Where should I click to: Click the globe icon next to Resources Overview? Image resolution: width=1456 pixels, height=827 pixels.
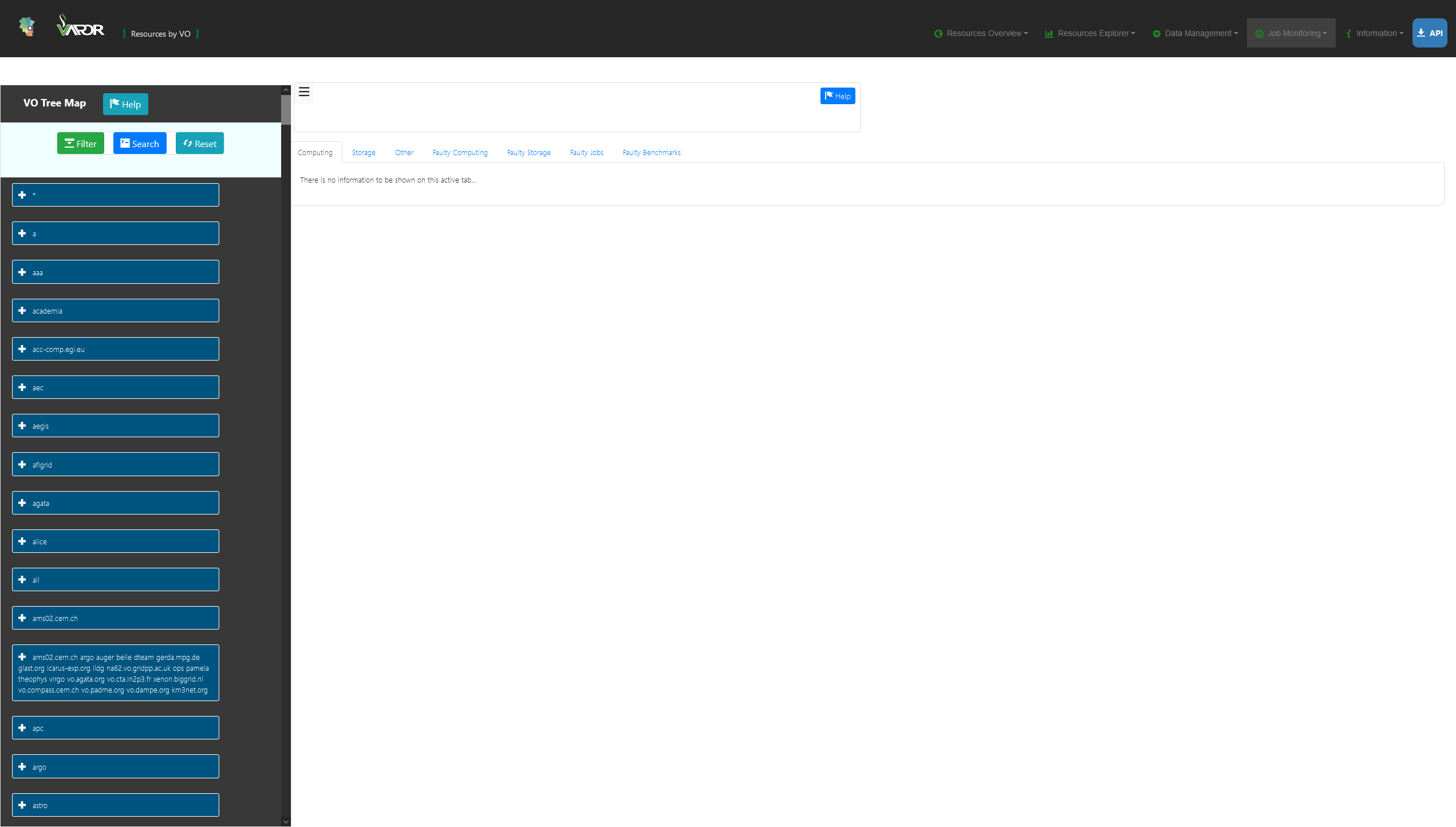point(938,33)
